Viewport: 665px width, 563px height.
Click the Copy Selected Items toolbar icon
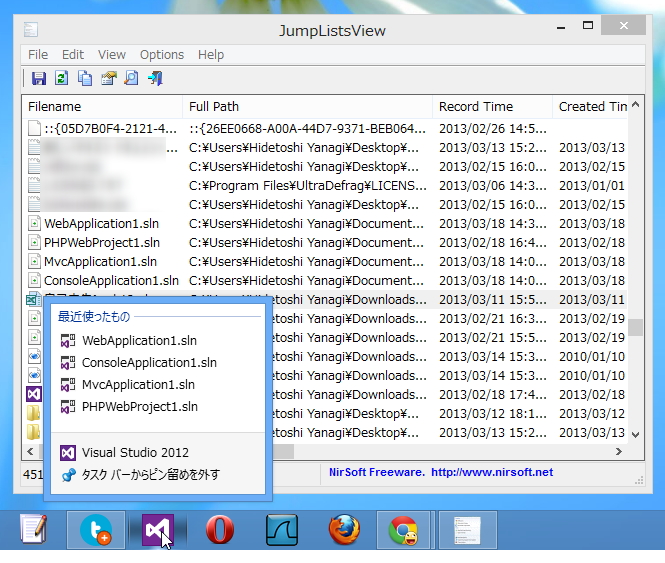coord(85,78)
